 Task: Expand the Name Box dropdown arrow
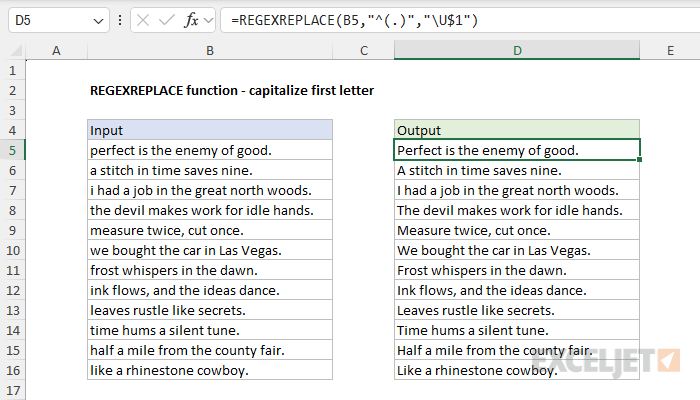click(97, 20)
